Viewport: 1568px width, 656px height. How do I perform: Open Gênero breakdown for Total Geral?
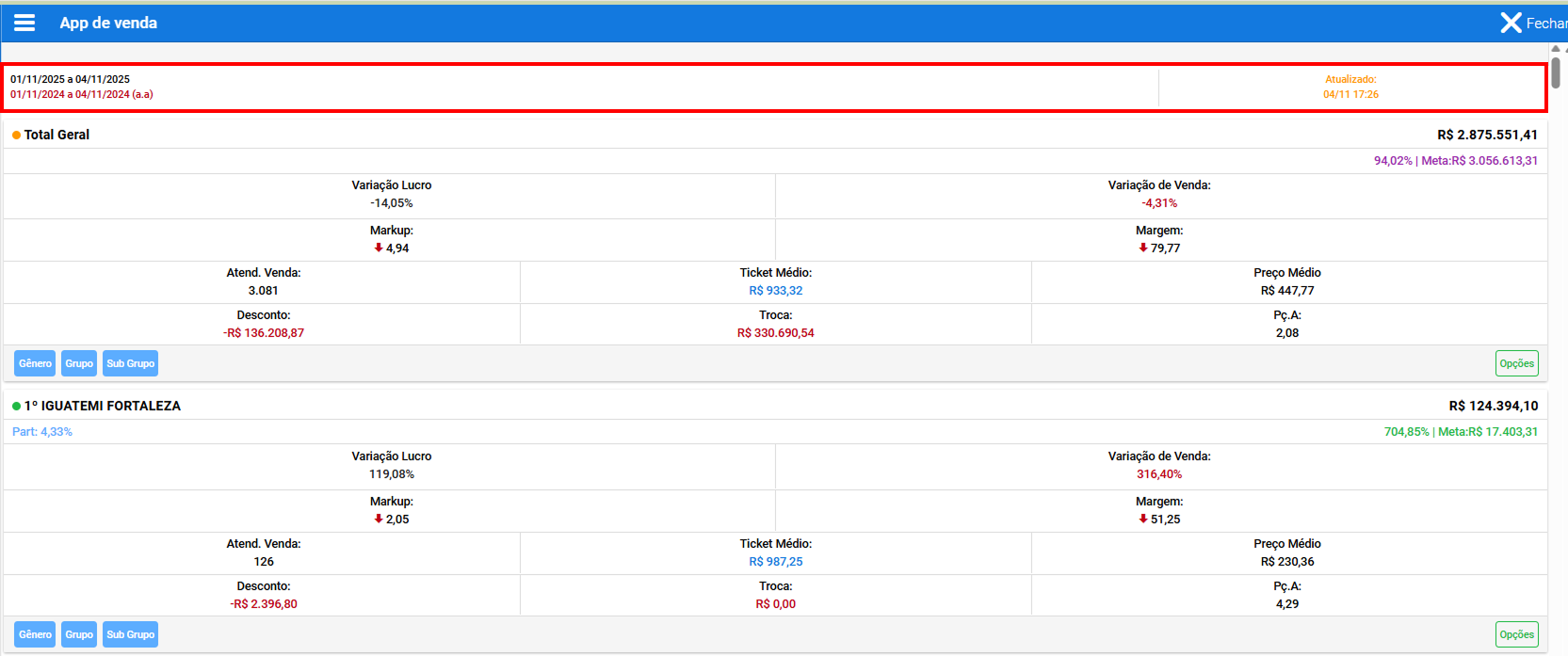35,363
